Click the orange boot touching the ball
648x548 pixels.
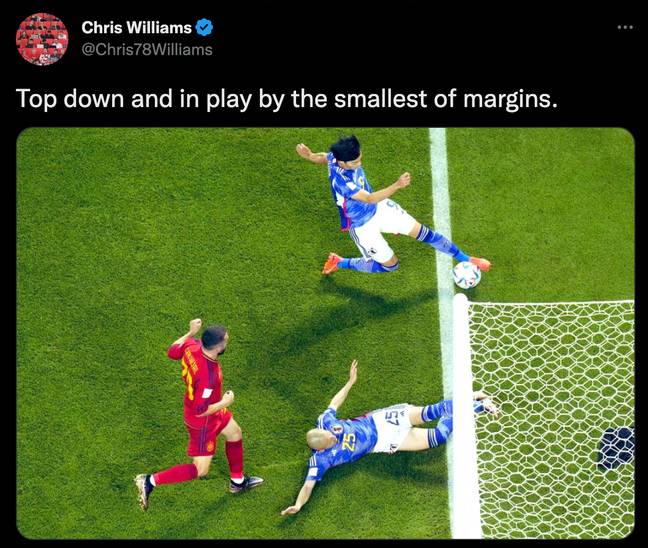(x=481, y=263)
